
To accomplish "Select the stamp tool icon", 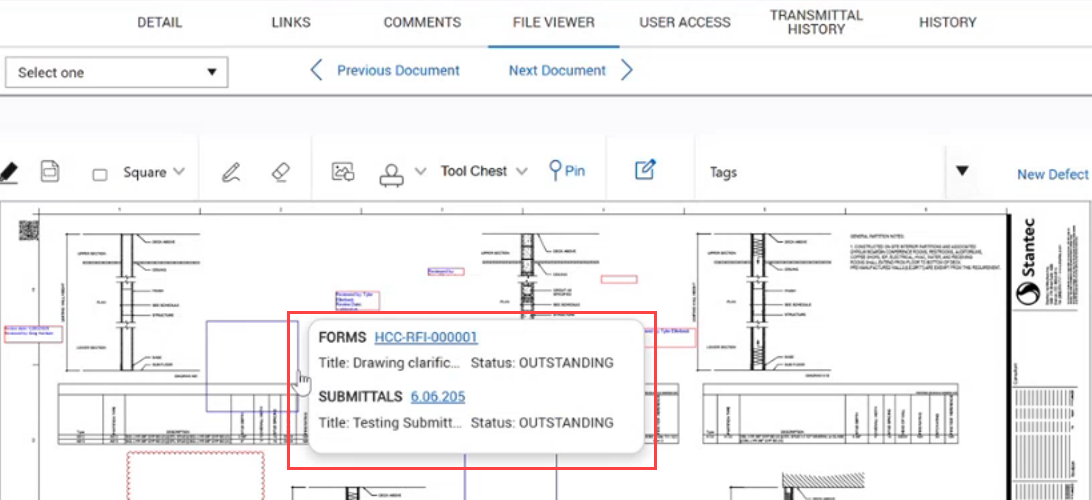I will [x=391, y=175].
